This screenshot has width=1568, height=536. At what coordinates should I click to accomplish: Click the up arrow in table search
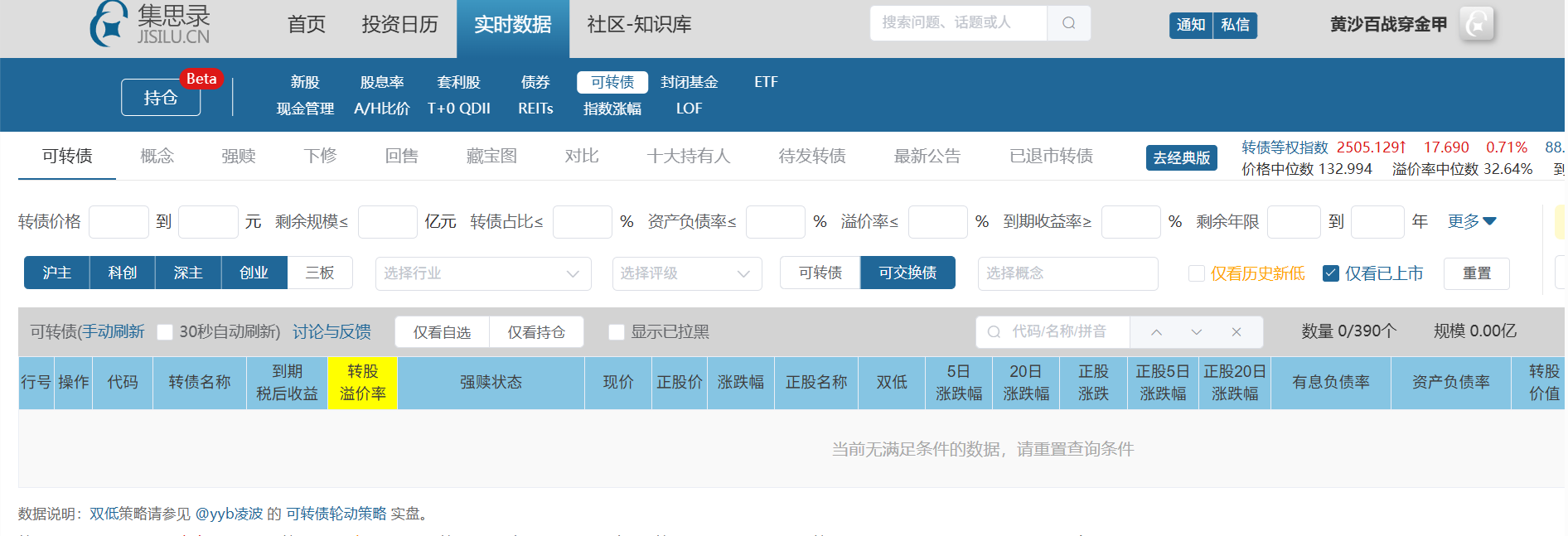click(x=1156, y=332)
